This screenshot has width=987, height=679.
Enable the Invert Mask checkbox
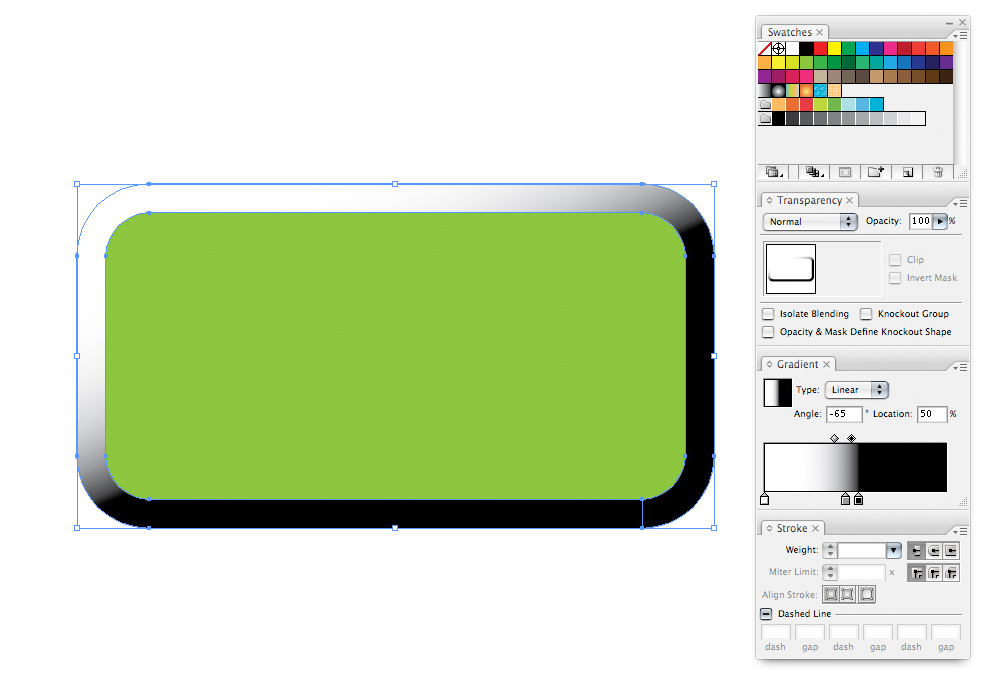click(894, 278)
